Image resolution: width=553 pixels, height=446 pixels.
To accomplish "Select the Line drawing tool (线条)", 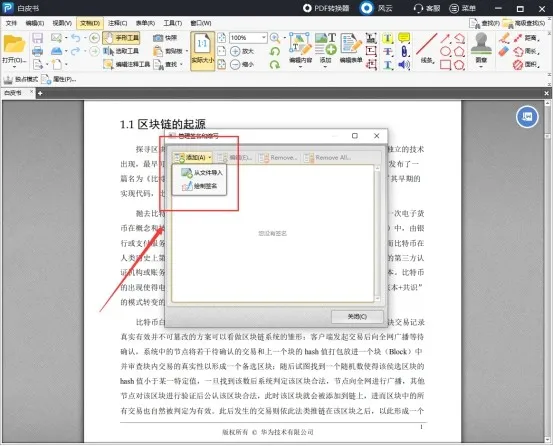I will 427,49.
